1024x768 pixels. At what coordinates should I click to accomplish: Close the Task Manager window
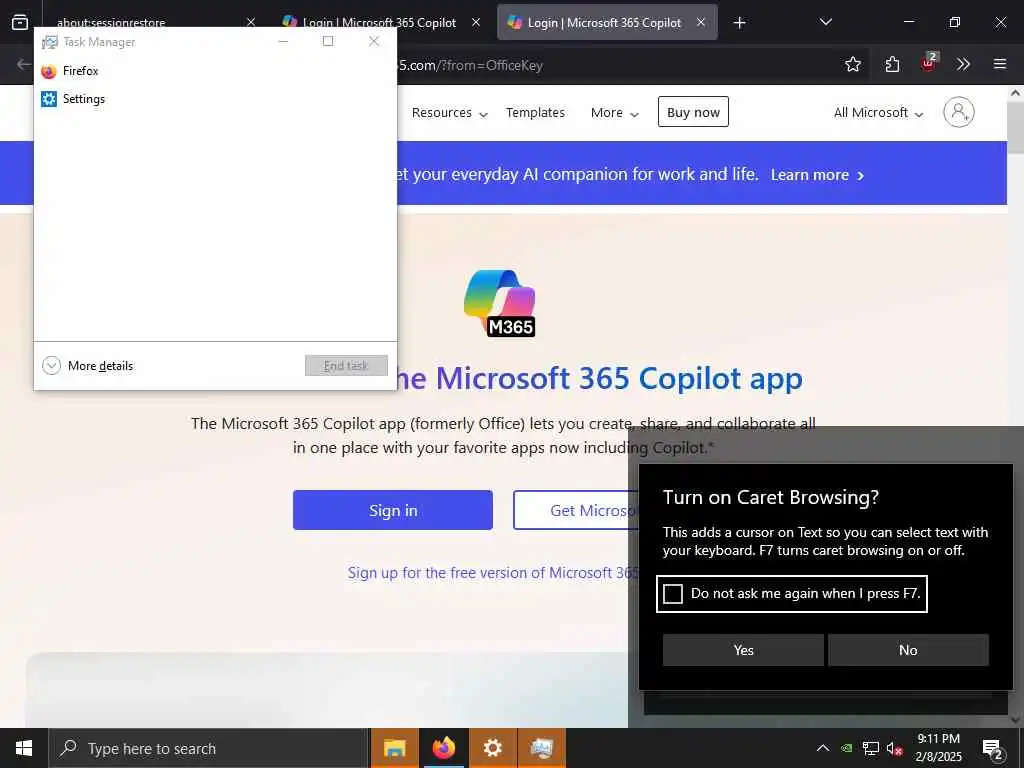(x=374, y=41)
